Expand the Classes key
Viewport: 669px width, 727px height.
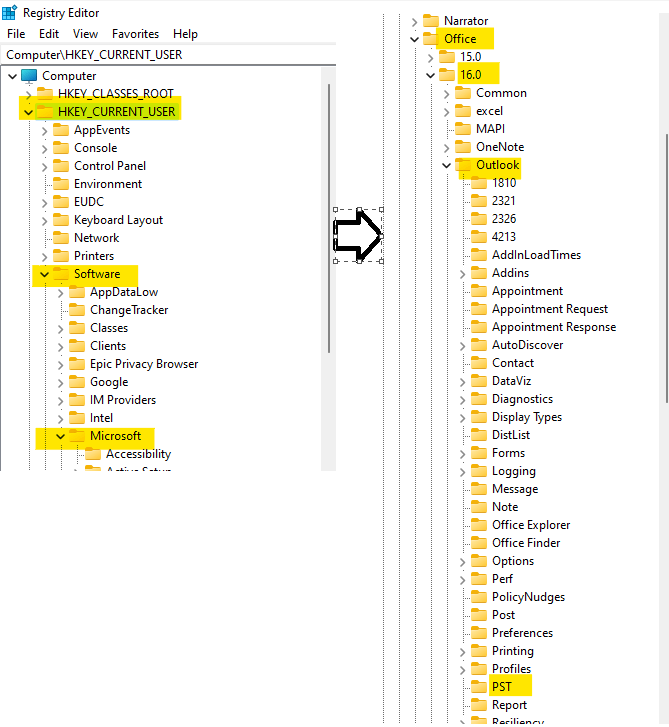click(x=60, y=329)
